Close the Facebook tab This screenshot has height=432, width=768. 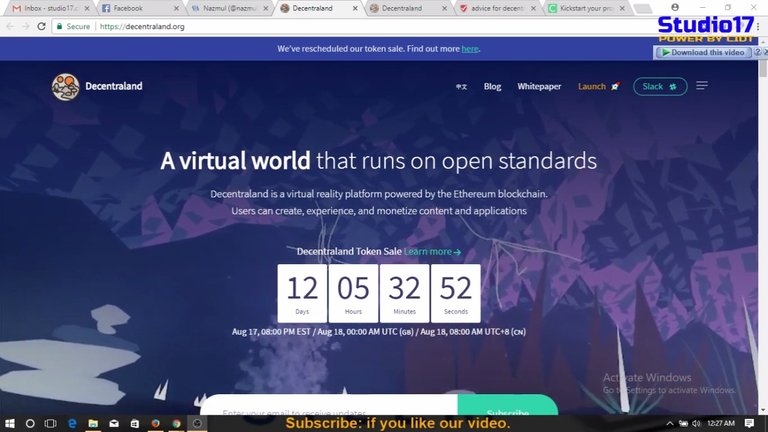click(176, 8)
